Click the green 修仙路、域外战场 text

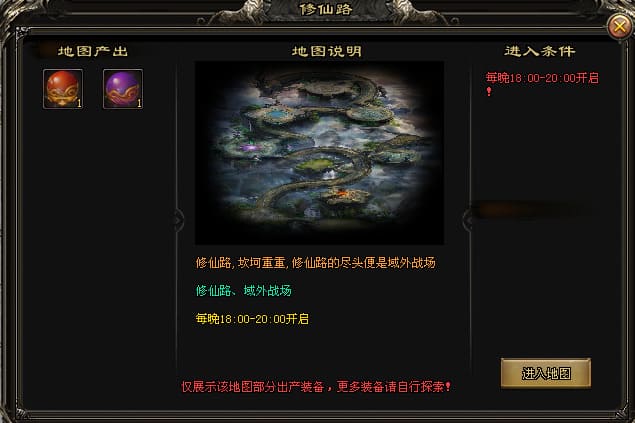[x=243, y=291]
